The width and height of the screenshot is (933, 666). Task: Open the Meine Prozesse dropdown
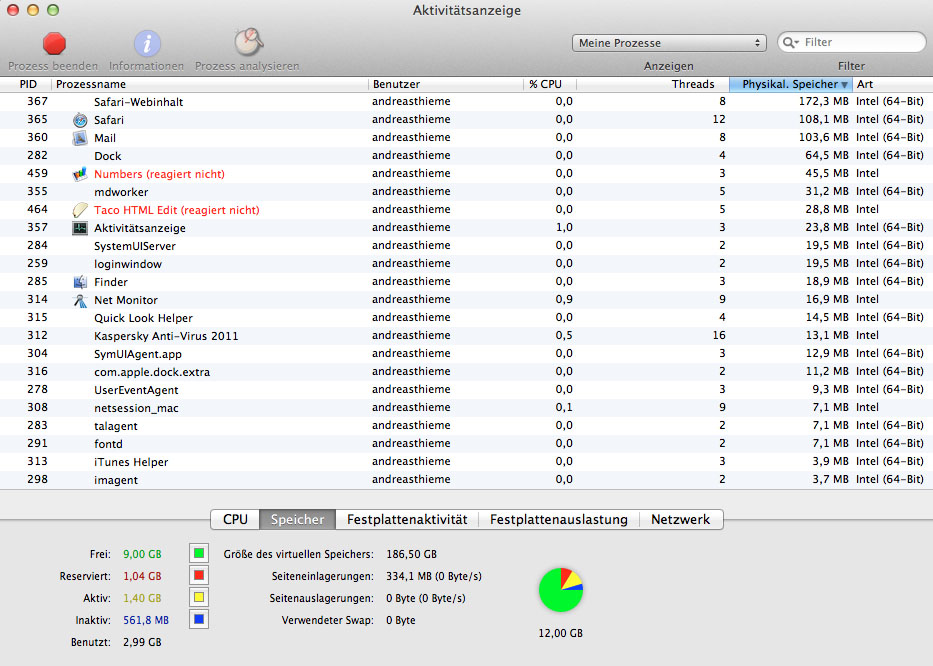669,43
